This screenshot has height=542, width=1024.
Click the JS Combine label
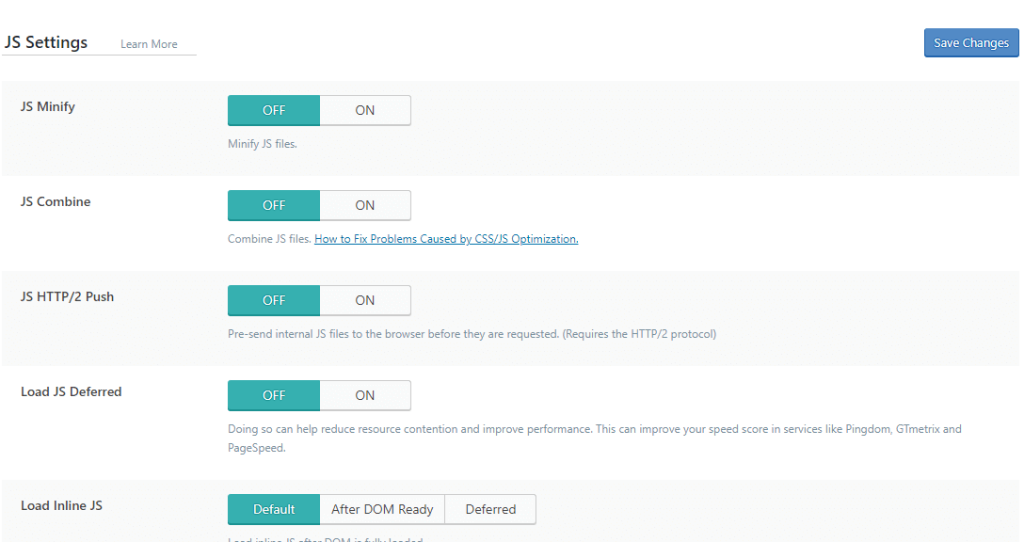(56, 202)
